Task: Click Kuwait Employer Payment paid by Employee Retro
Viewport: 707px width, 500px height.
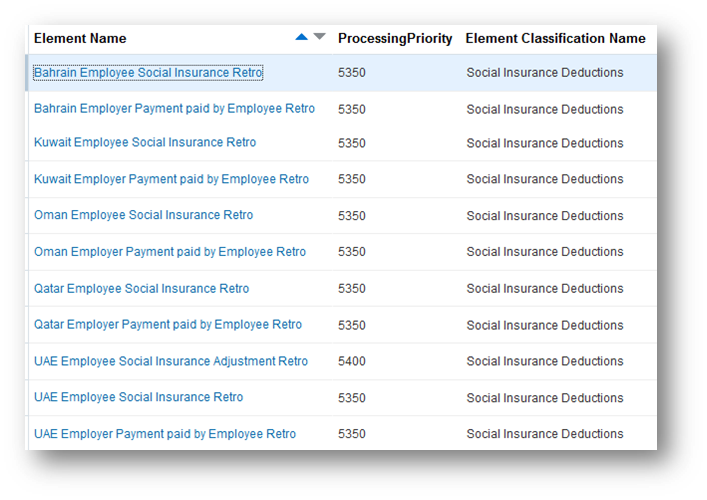Action: [x=171, y=180]
